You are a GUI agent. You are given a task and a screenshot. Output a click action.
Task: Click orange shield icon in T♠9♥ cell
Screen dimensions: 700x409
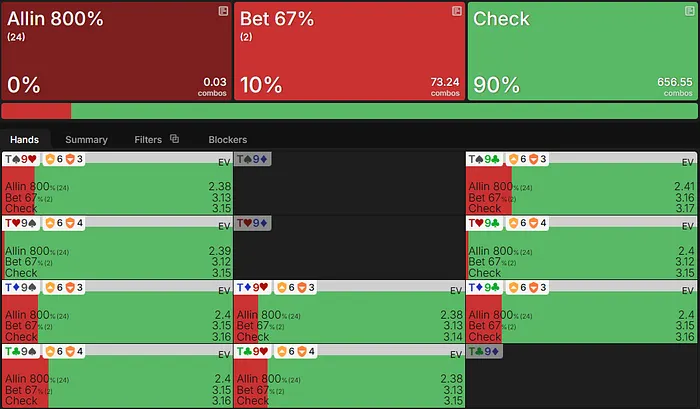(x=50, y=159)
